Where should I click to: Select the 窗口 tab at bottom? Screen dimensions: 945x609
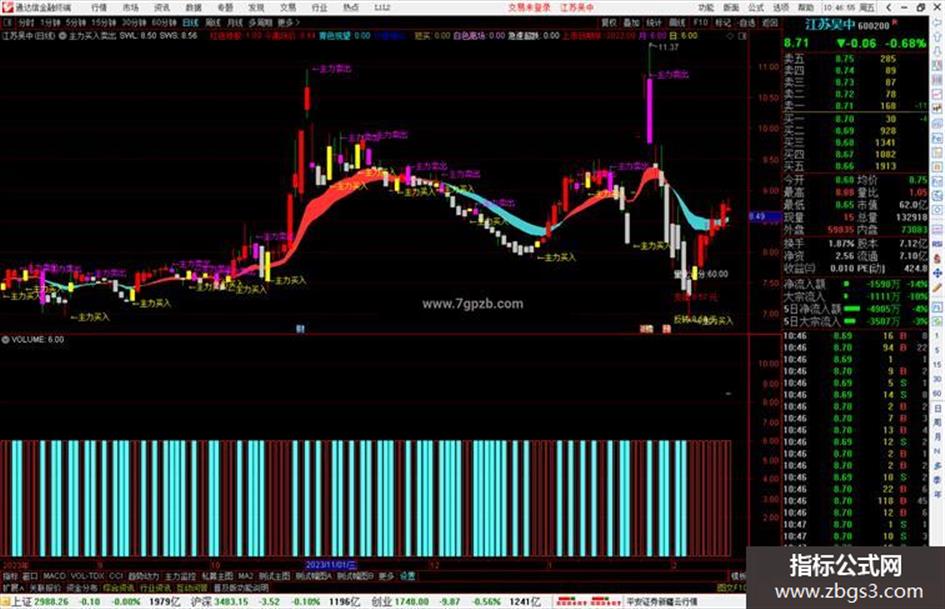pyautogui.click(x=30, y=576)
